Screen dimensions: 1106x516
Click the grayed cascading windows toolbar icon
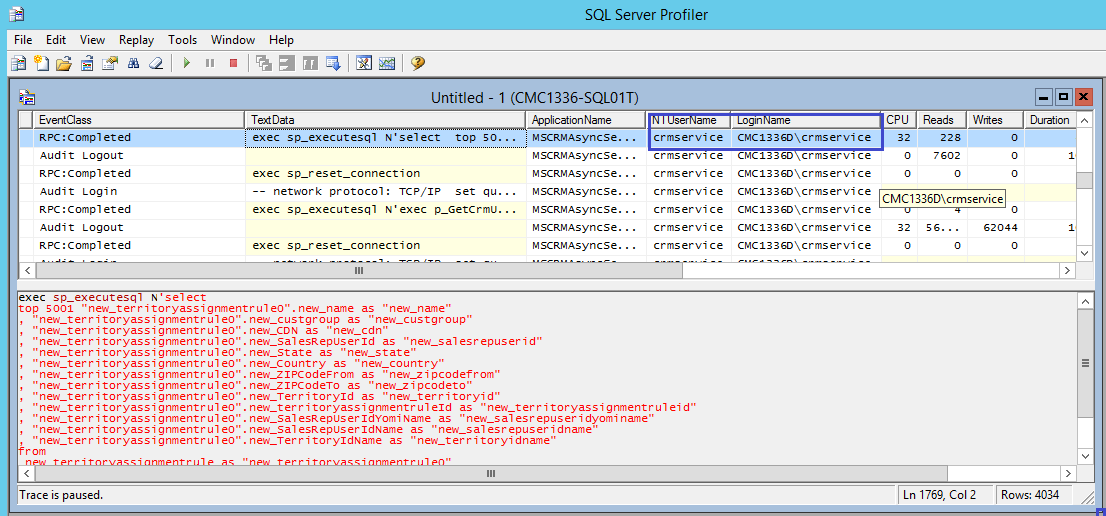point(264,63)
